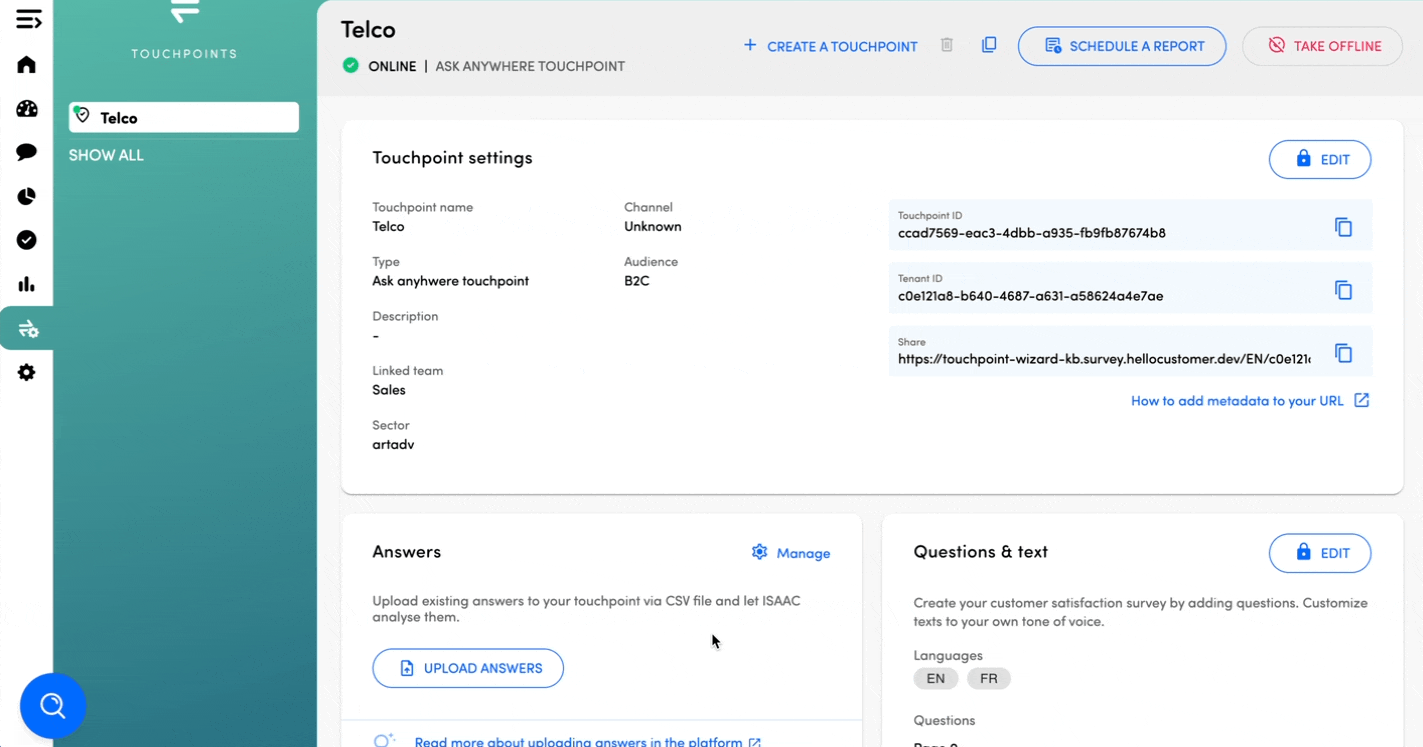1423x747 pixels.
Task: Open the Home page from sidebar
Action: [x=27, y=65]
